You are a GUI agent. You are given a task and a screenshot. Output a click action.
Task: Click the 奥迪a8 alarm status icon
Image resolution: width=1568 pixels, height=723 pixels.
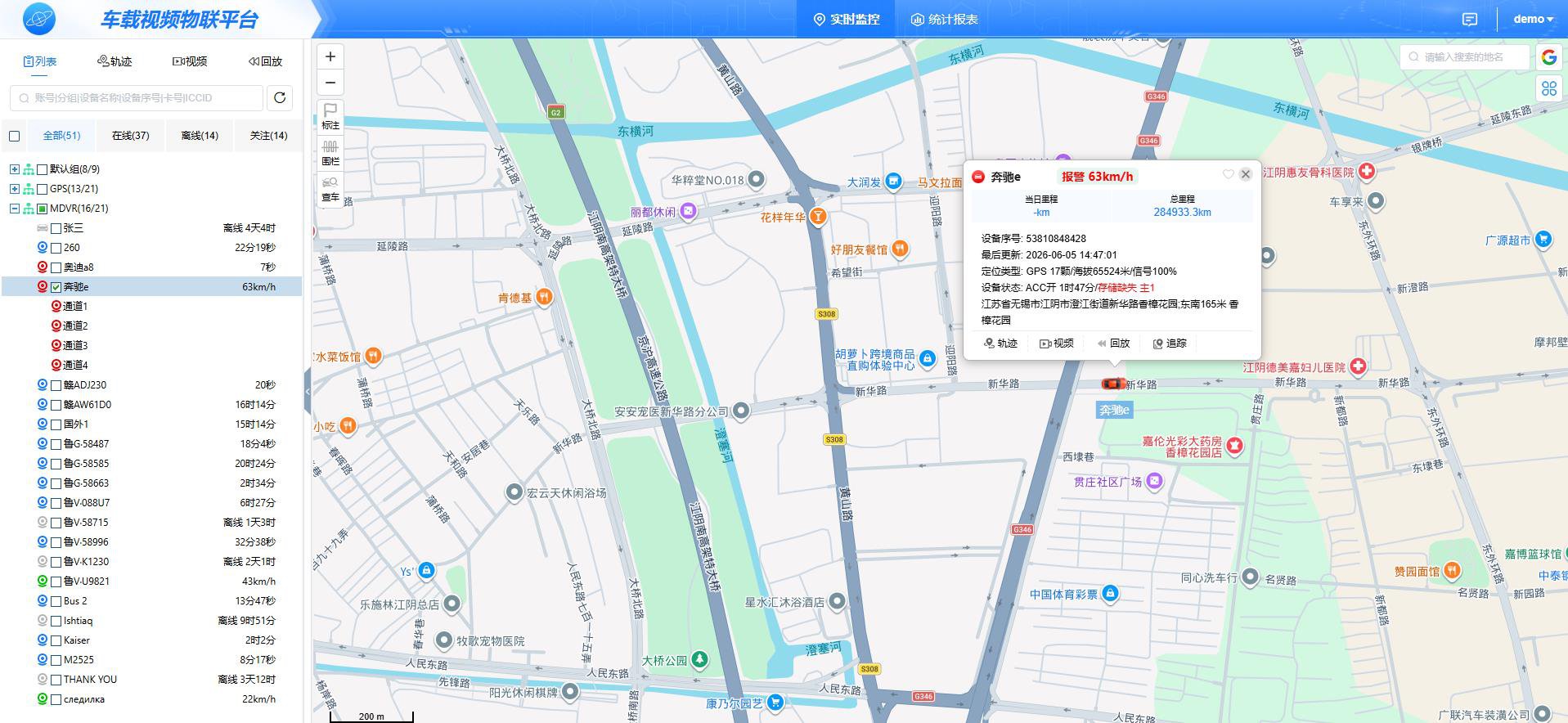[x=43, y=267]
